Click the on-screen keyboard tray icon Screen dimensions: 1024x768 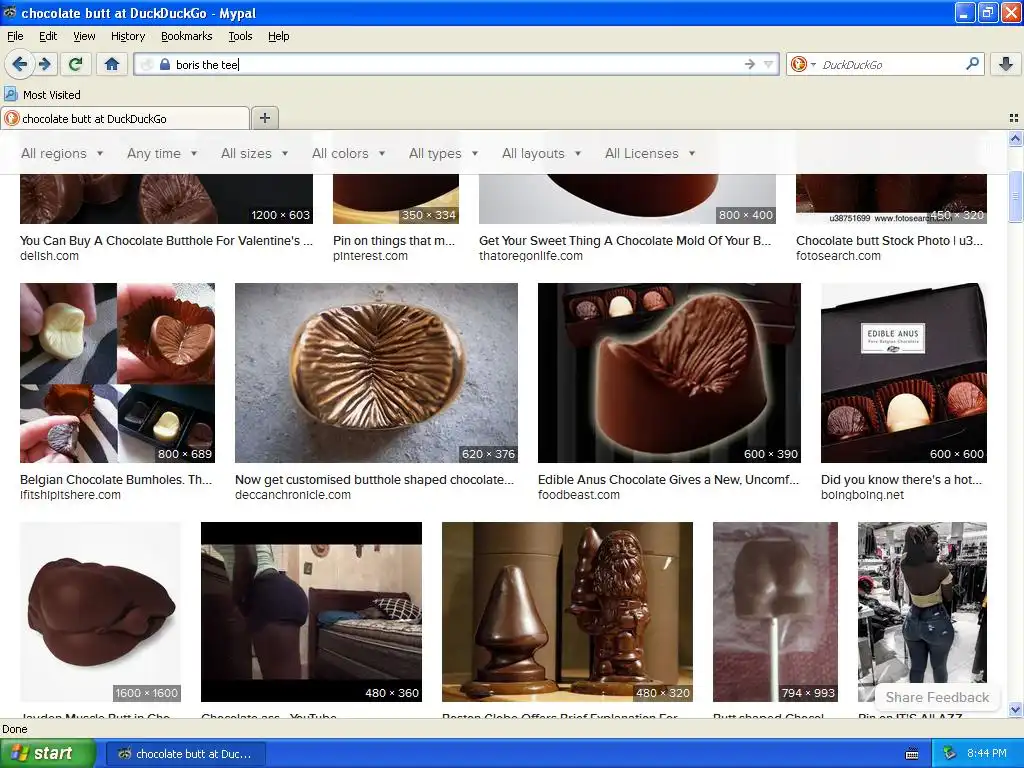point(912,754)
